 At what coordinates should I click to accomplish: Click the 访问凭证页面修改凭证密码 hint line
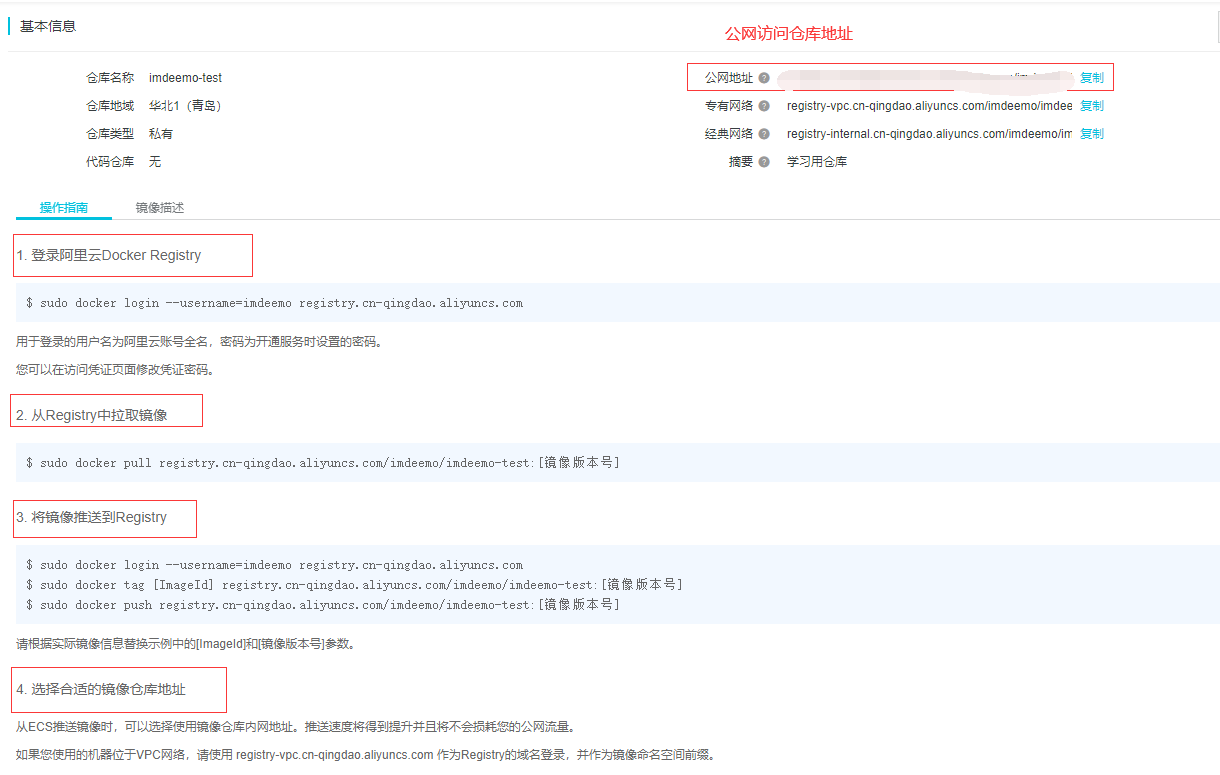point(116,370)
